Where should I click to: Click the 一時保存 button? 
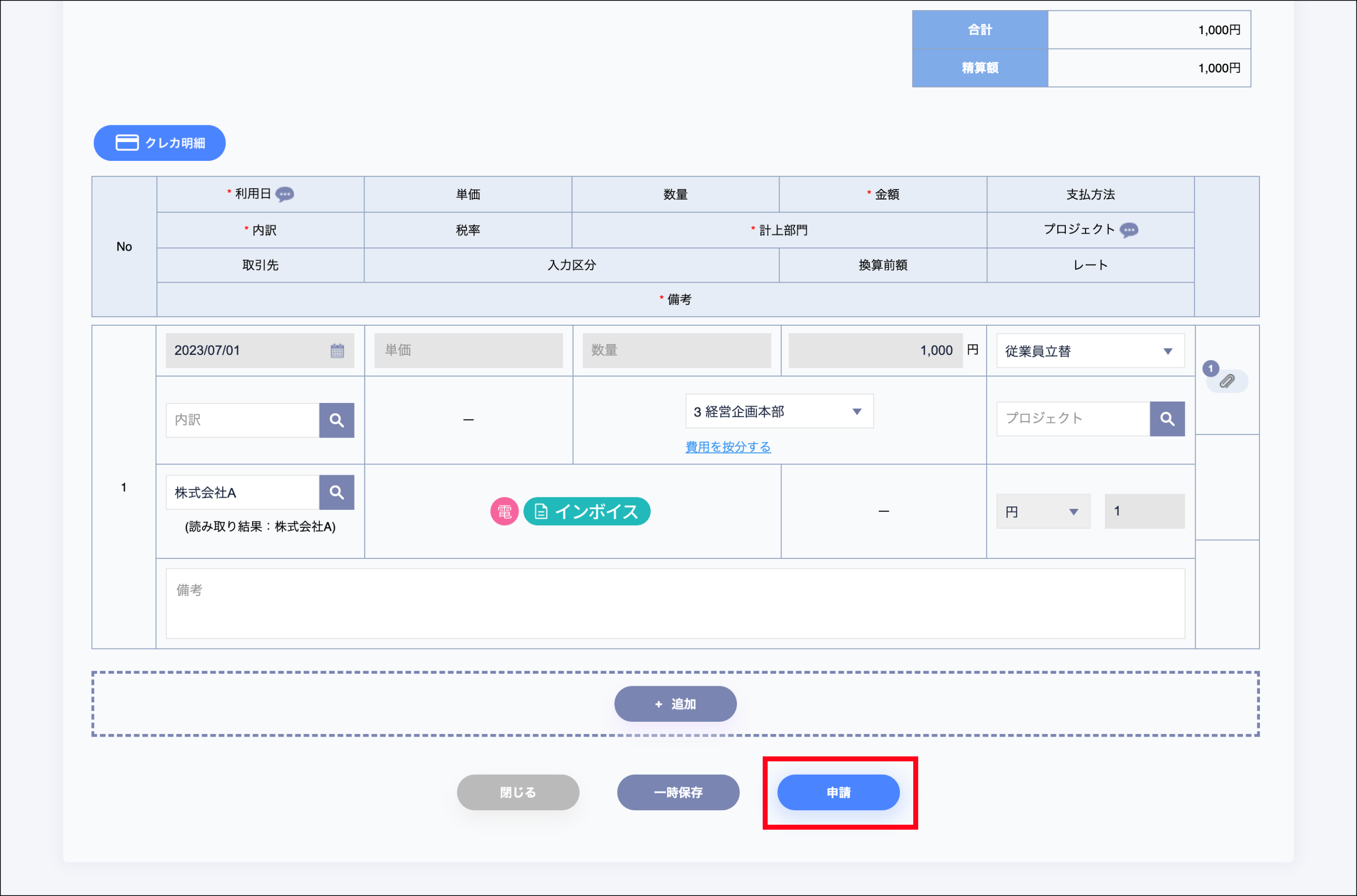coord(678,792)
